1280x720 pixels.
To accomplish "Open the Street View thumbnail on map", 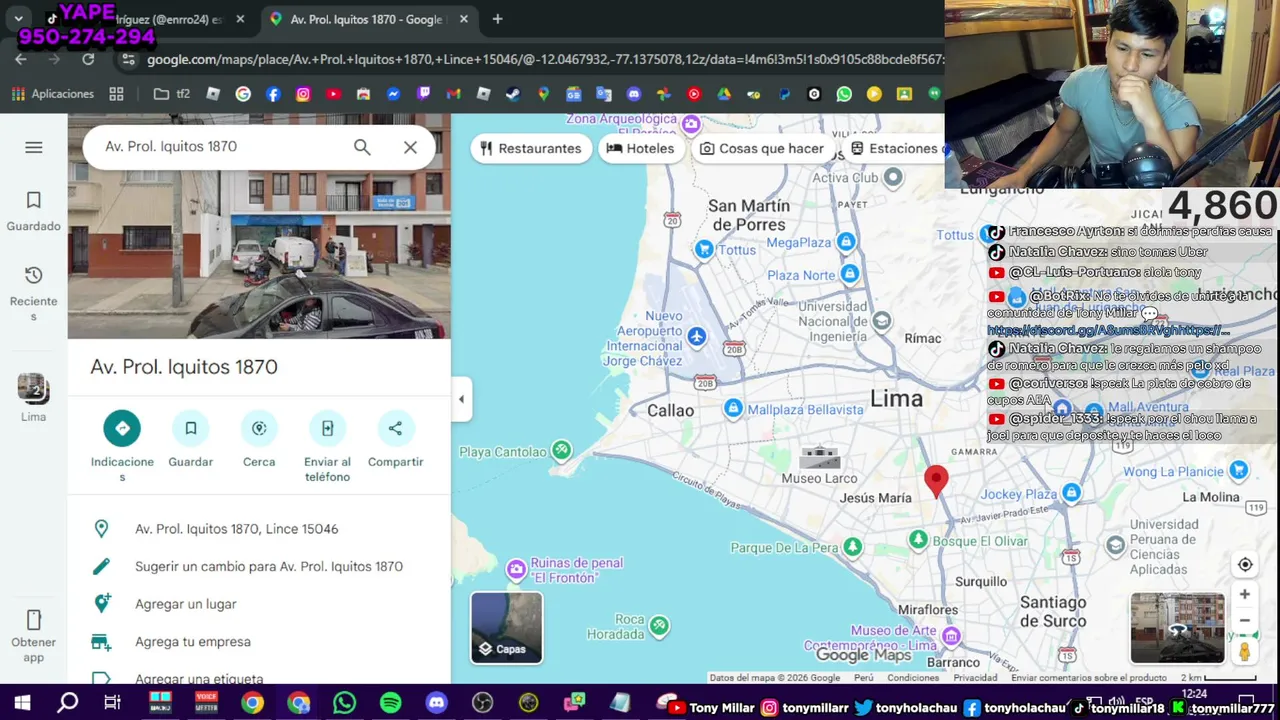I will point(1177,628).
